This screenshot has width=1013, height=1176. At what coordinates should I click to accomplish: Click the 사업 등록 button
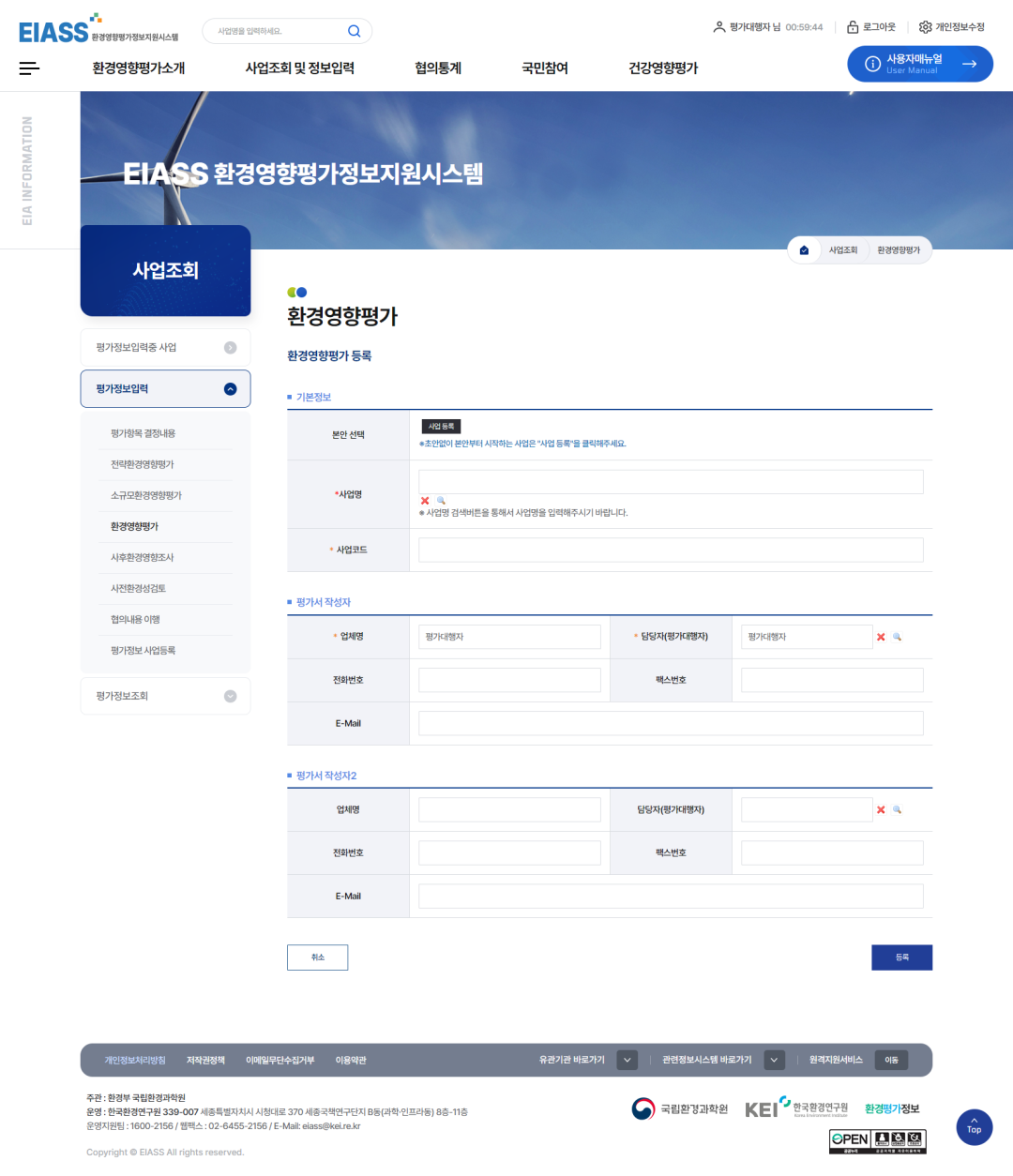[x=441, y=427]
